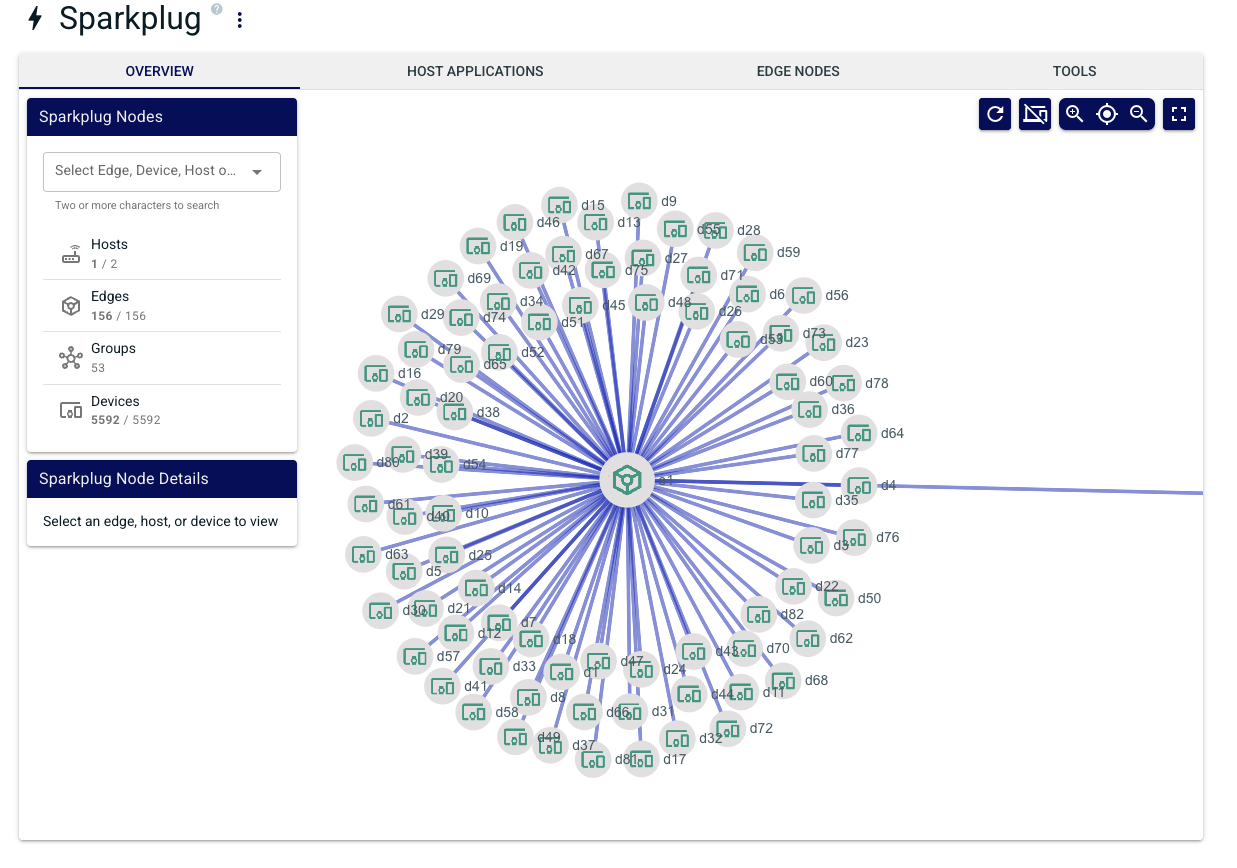Click the help icon next to Sparkplug

point(217,10)
